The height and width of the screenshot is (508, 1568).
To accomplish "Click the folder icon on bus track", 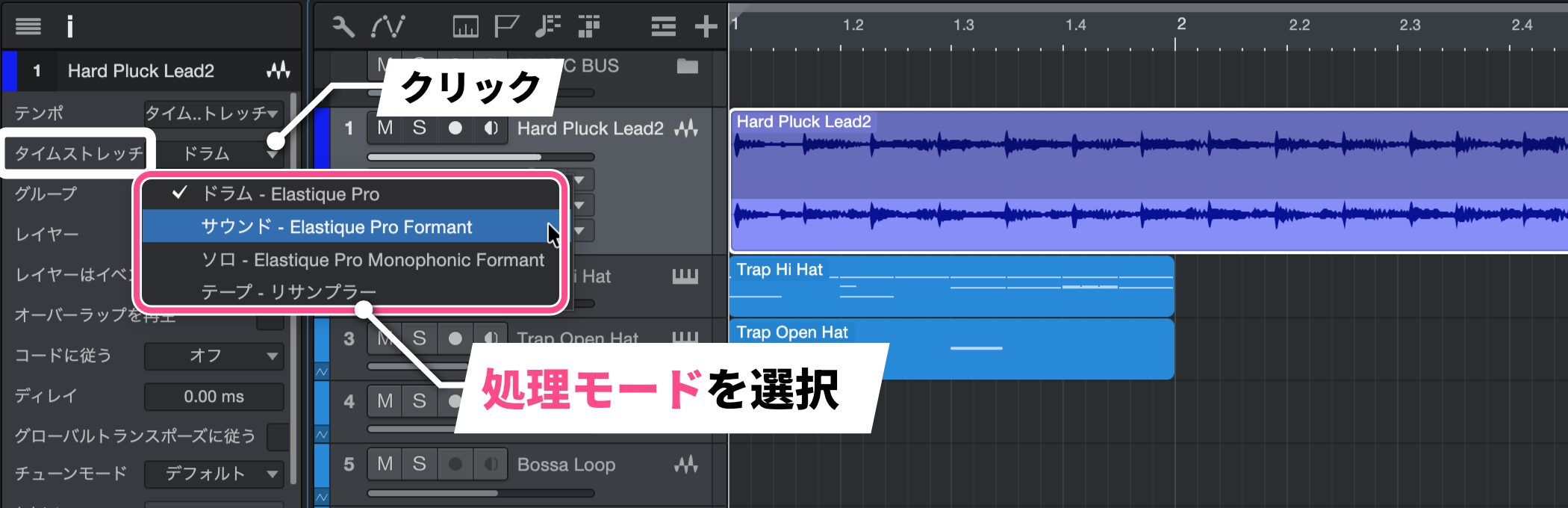I will pos(687,66).
